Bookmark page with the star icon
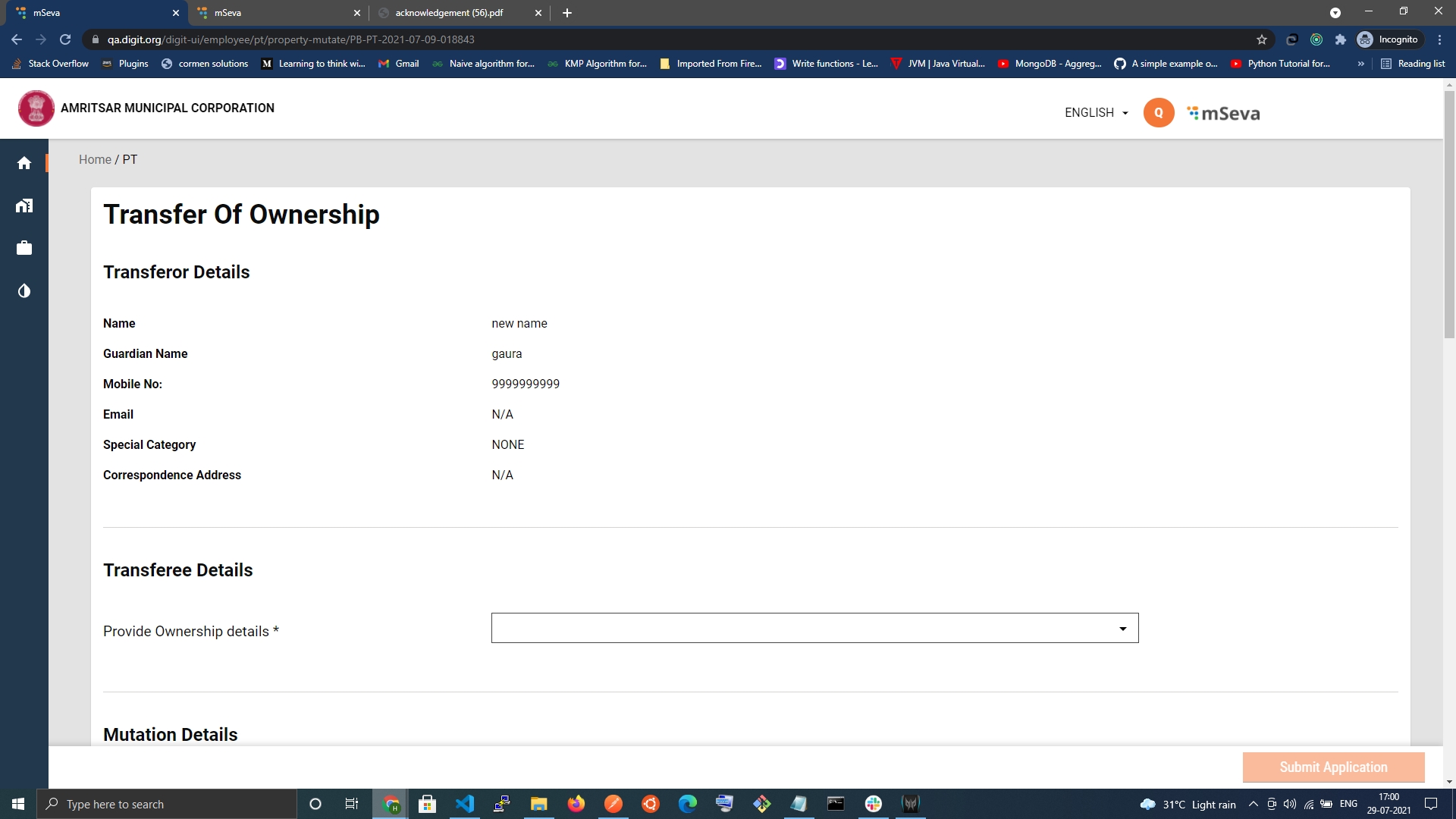Screen dimensions: 1456x819 (x=1262, y=39)
